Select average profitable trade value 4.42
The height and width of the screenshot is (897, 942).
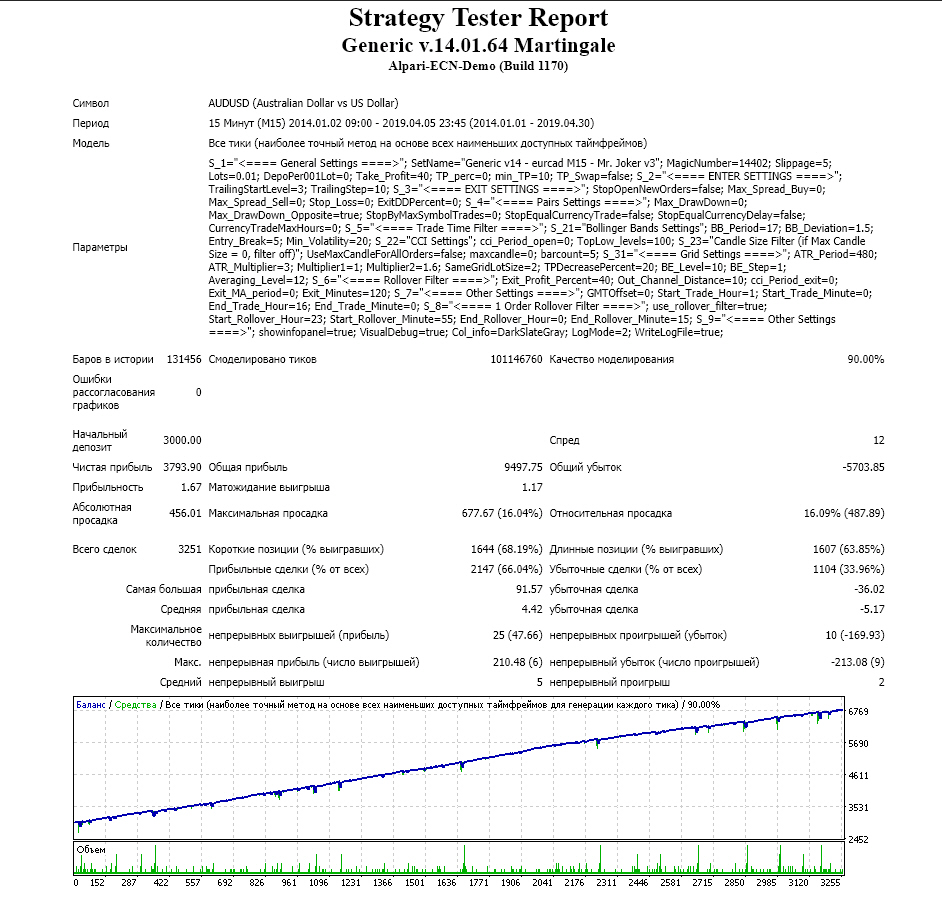click(532, 609)
